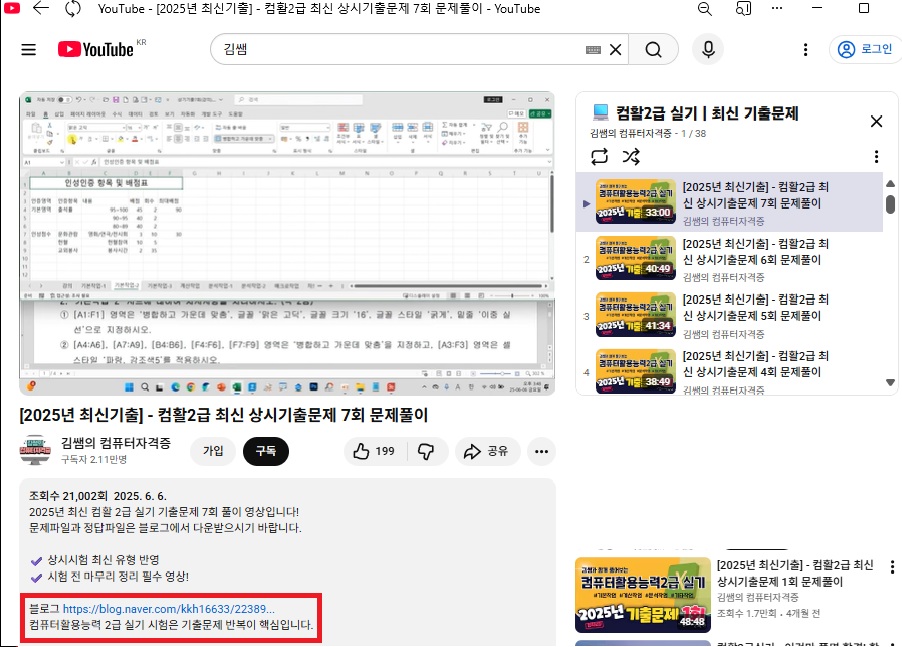
Task: Open playlist title 상시기출문제 5회 문제풀이
Action: click(x=755, y=308)
